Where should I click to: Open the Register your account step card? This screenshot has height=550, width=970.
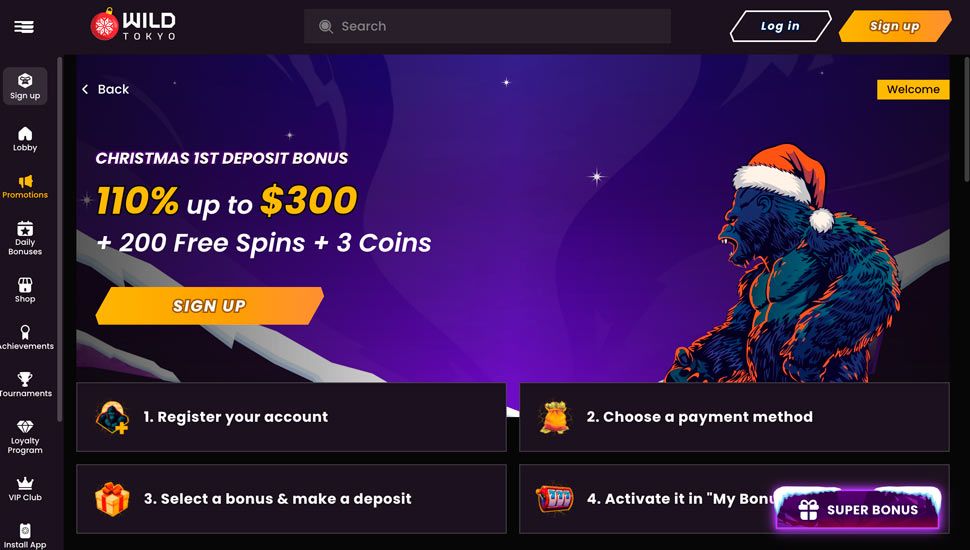pyautogui.click(x=291, y=417)
